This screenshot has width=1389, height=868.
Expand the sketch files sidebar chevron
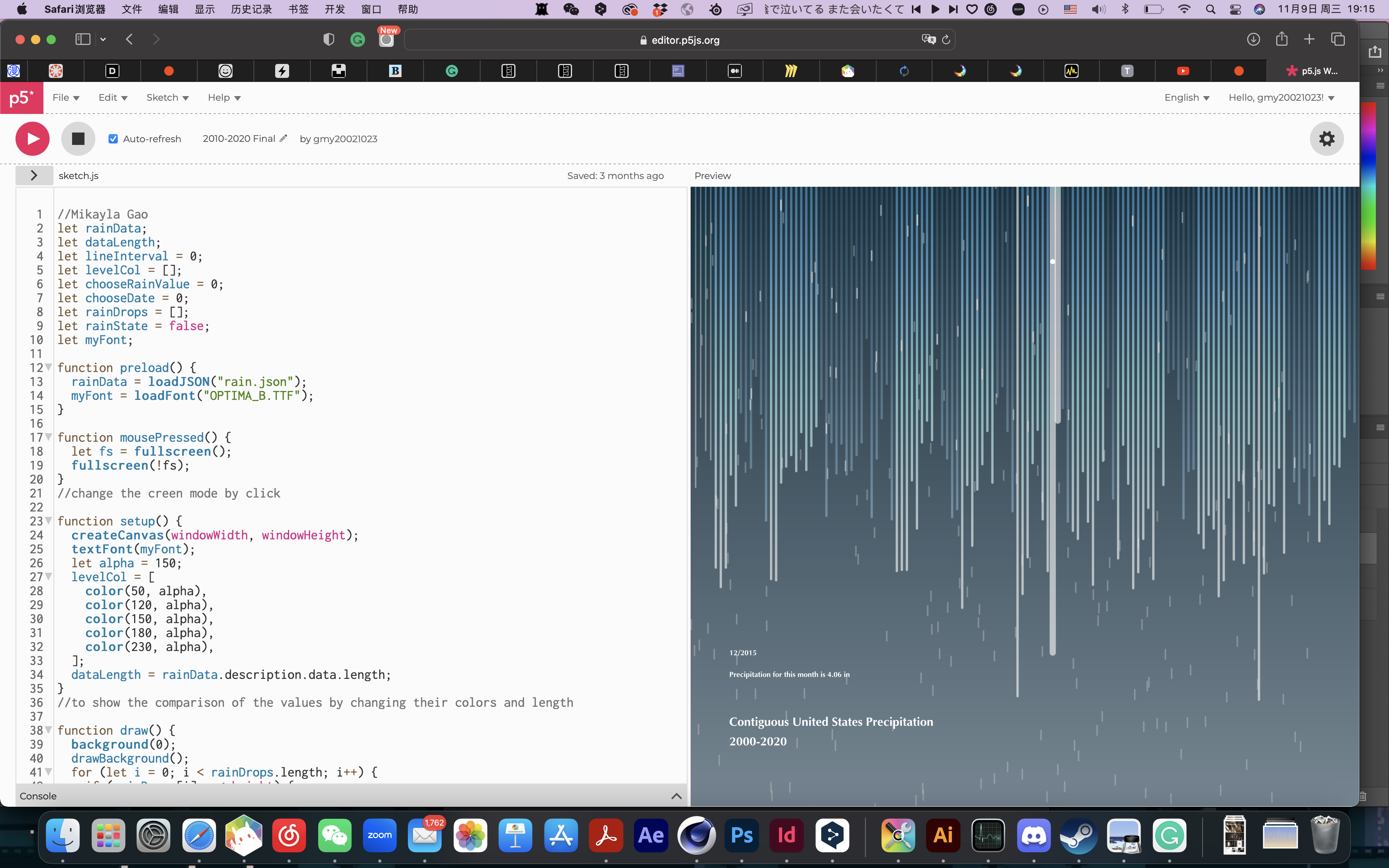[34, 176]
